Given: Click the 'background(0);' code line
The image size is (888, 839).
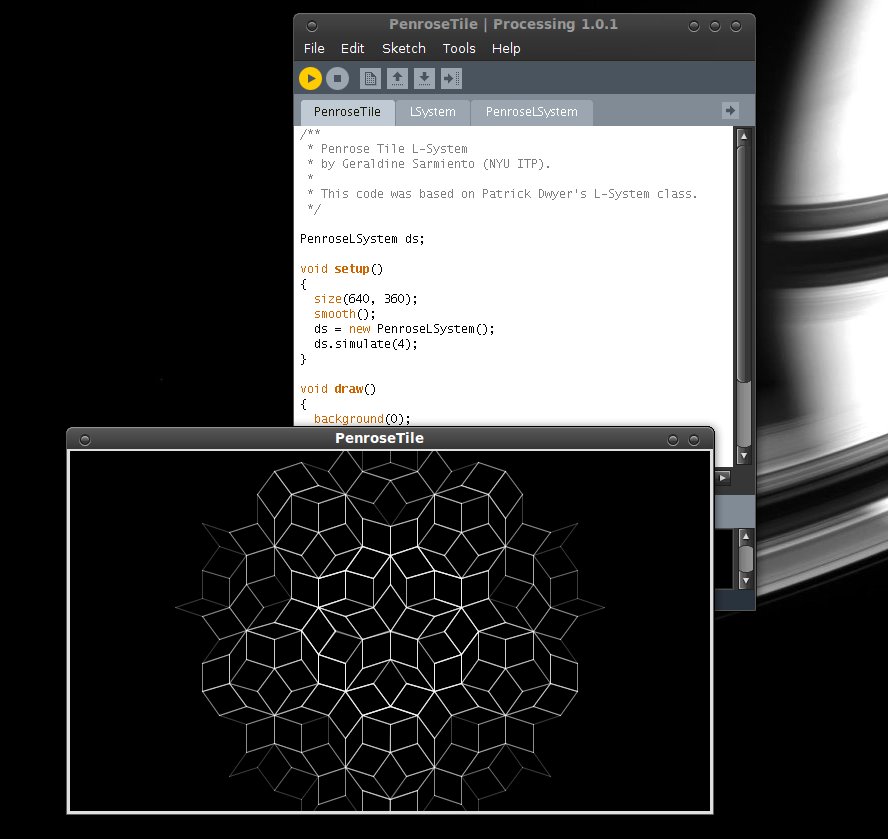Looking at the screenshot, I should (362, 419).
